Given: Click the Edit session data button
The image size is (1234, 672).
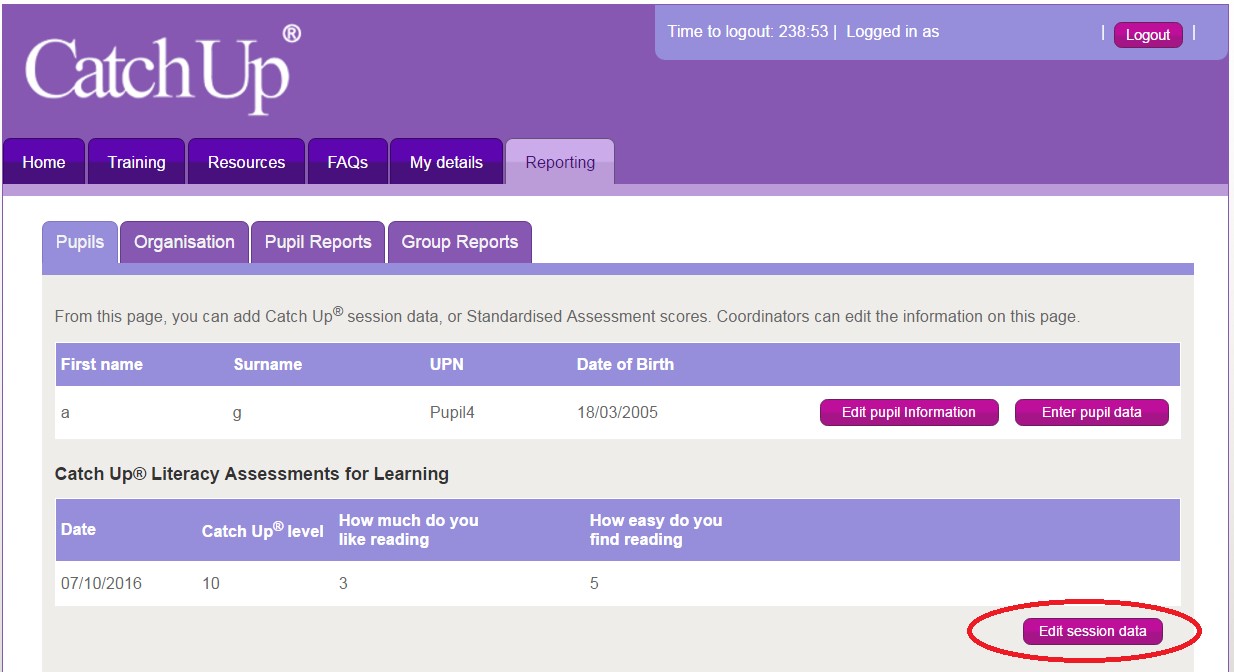Looking at the screenshot, I should tap(1093, 631).
